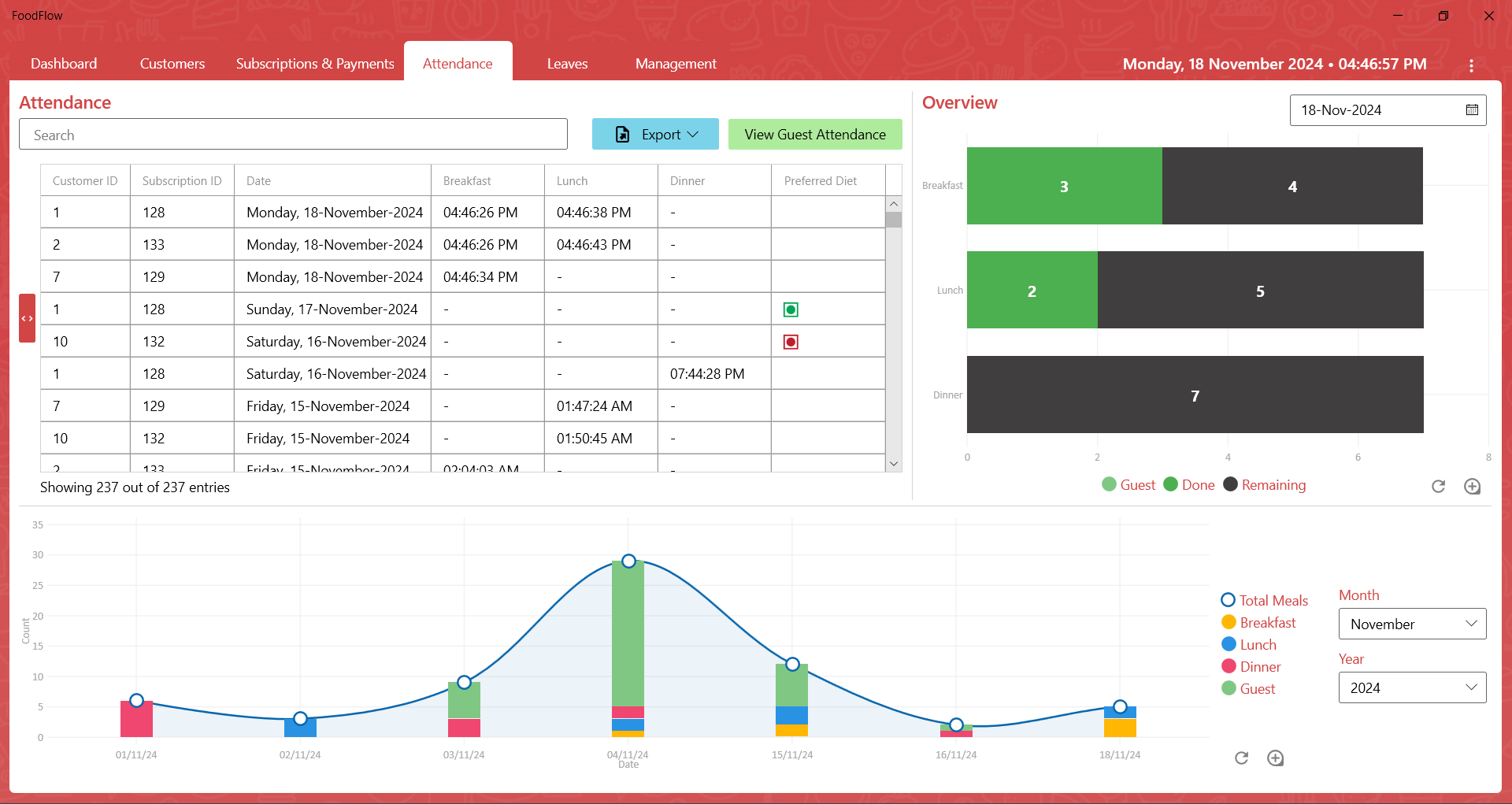This screenshot has width=1512, height=804.
Task: Click the attendance Search field
Action: tap(293, 135)
